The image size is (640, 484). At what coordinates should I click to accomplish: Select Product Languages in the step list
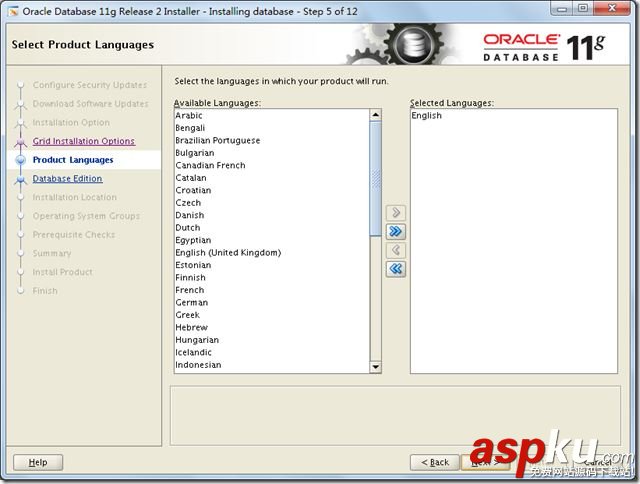[73, 160]
